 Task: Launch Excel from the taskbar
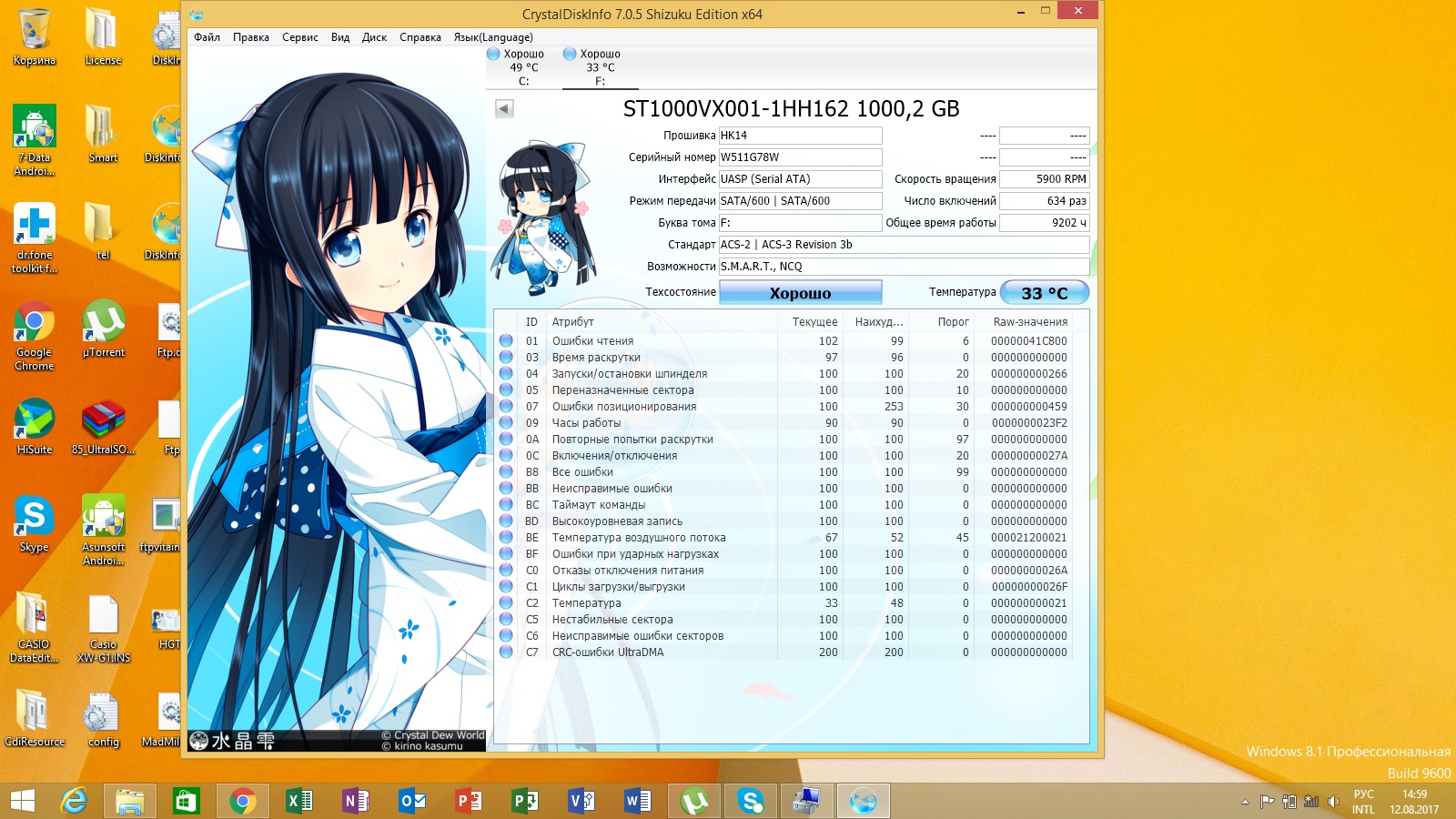(x=298, y=801)
